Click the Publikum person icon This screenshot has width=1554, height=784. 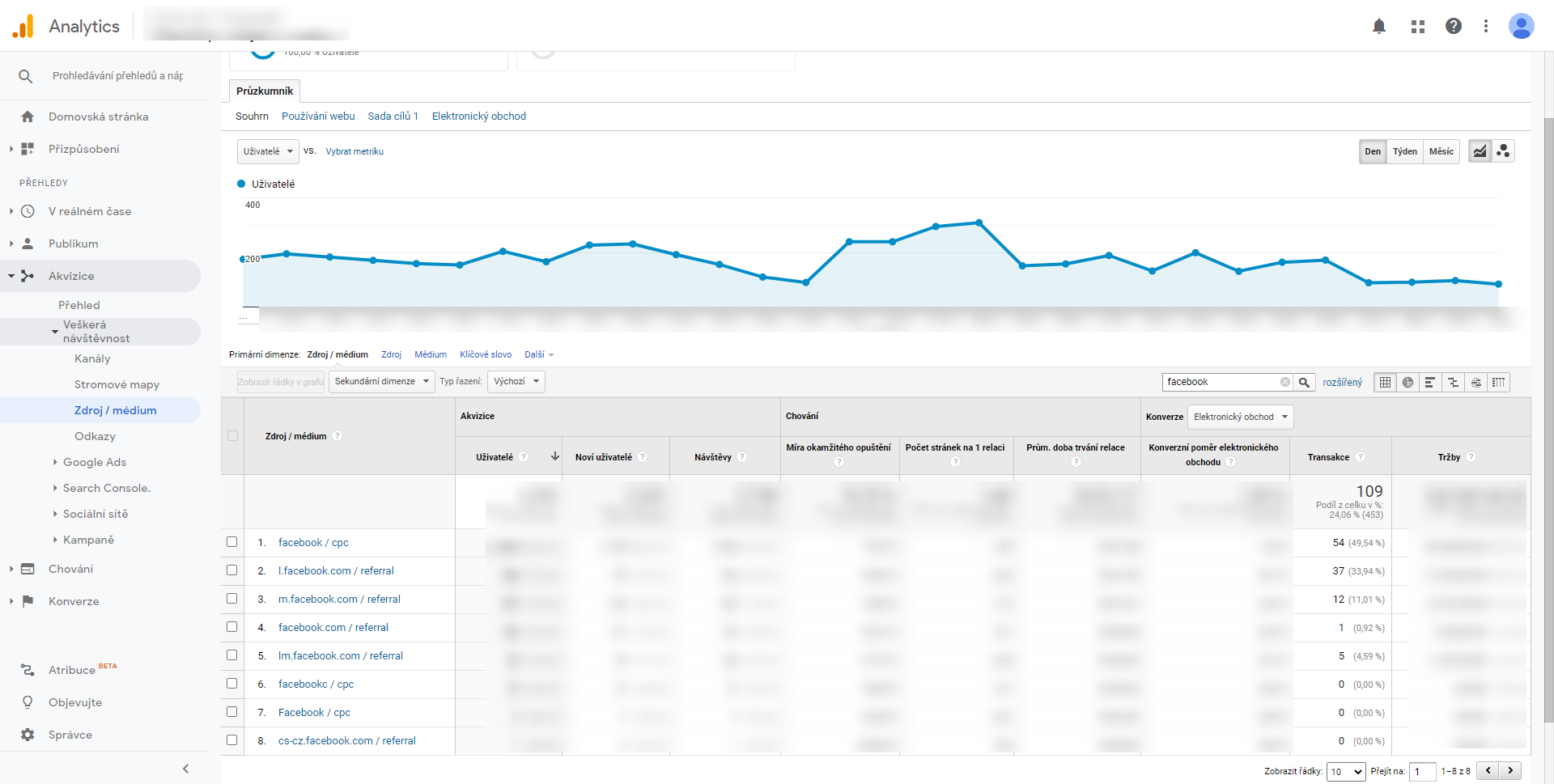pos(28,244)
